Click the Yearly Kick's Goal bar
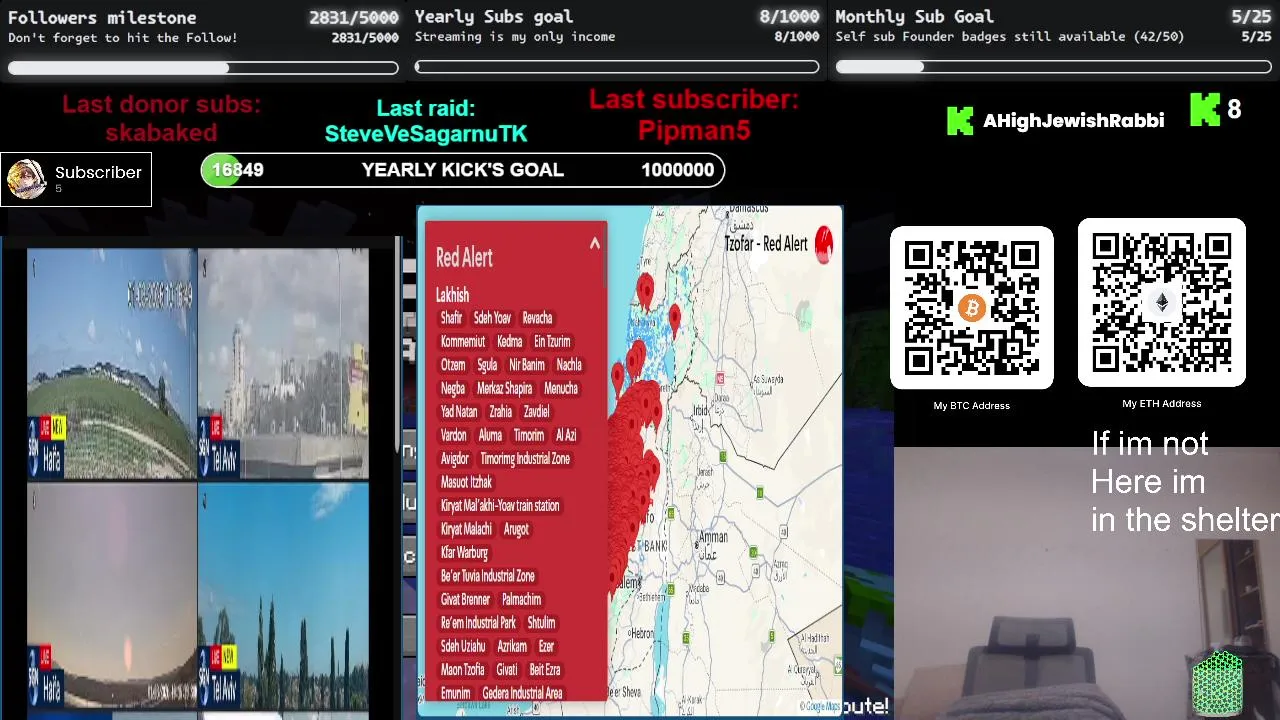Viewport: 1280px width, 720px height. pos(462,170)
